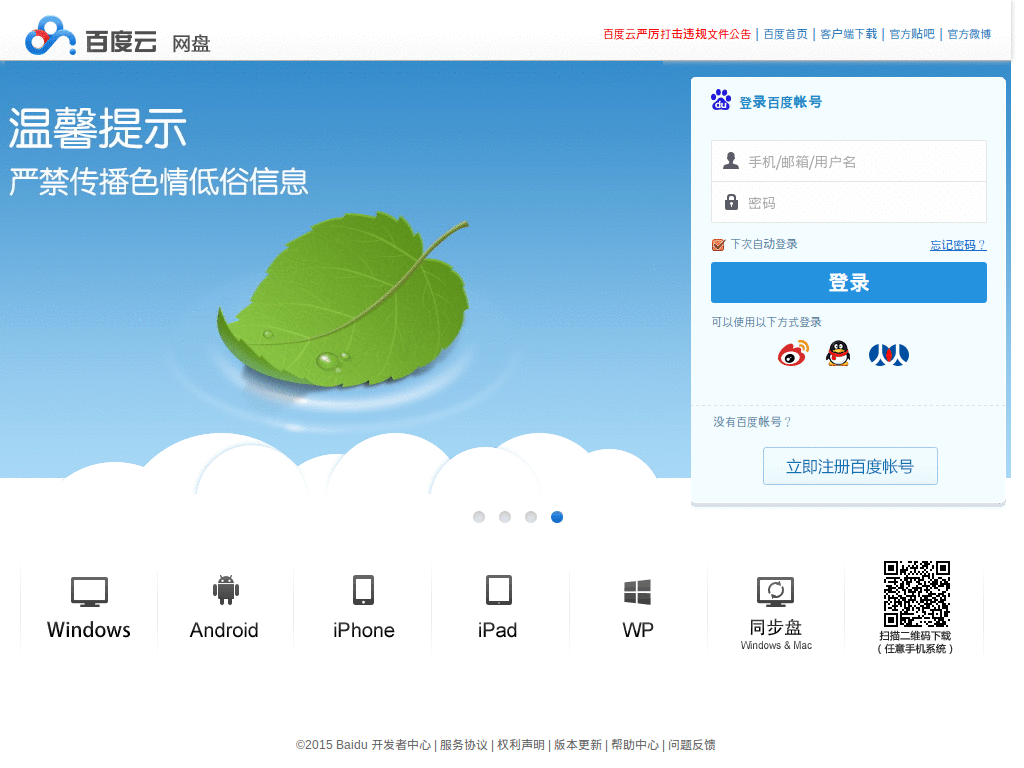Open 开发者中心 footer link

tap(401, 744)
